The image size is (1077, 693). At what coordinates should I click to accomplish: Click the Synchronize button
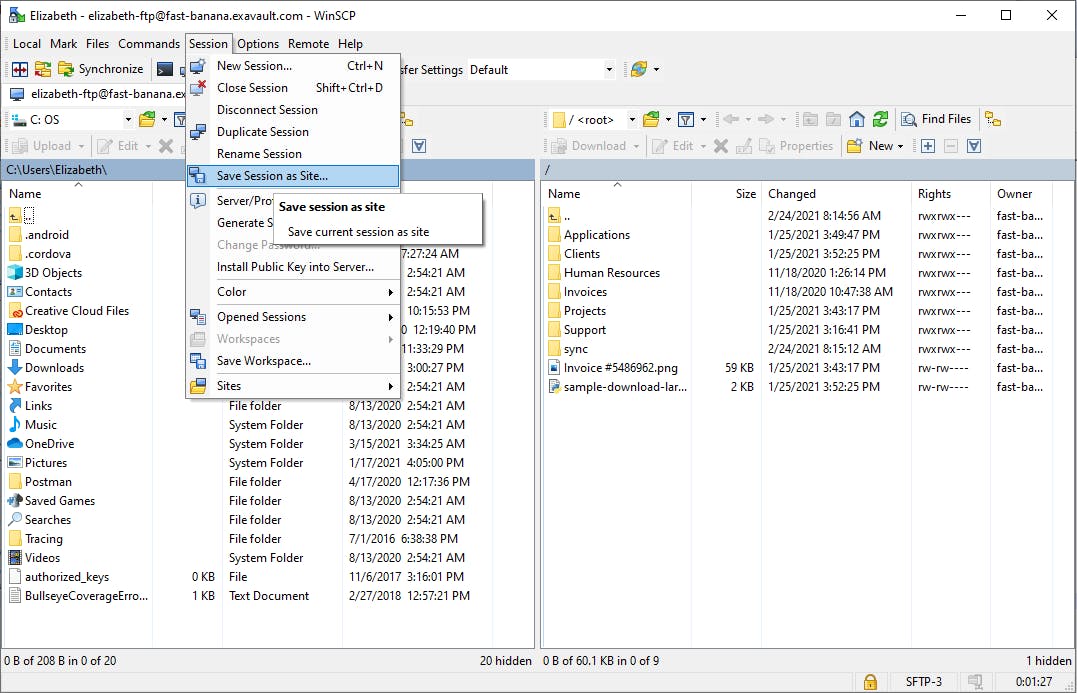tap(101, 69)
